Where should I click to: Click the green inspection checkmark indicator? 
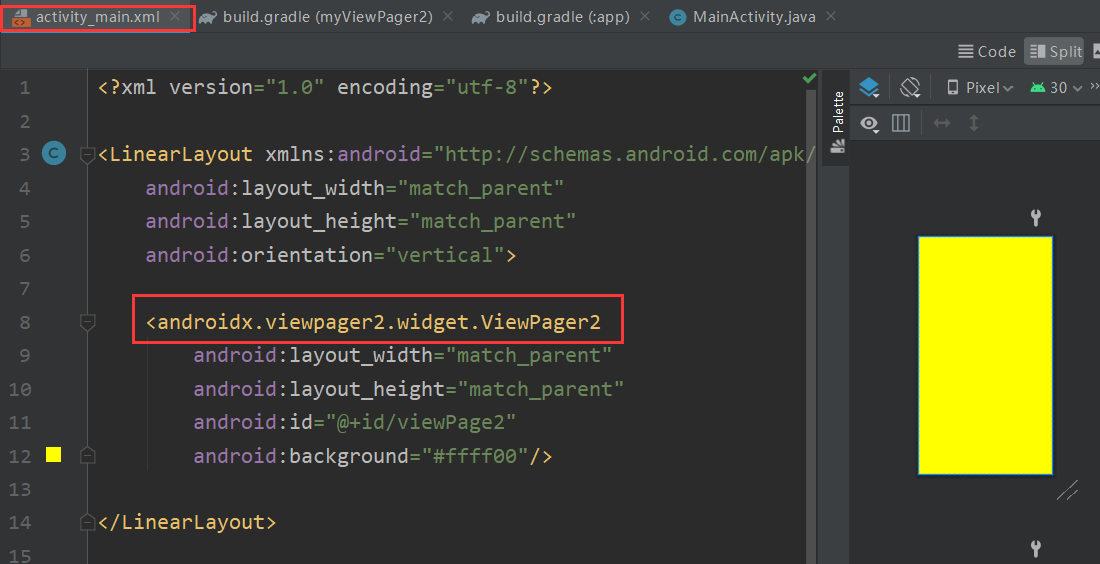click(x=810, y=78)
